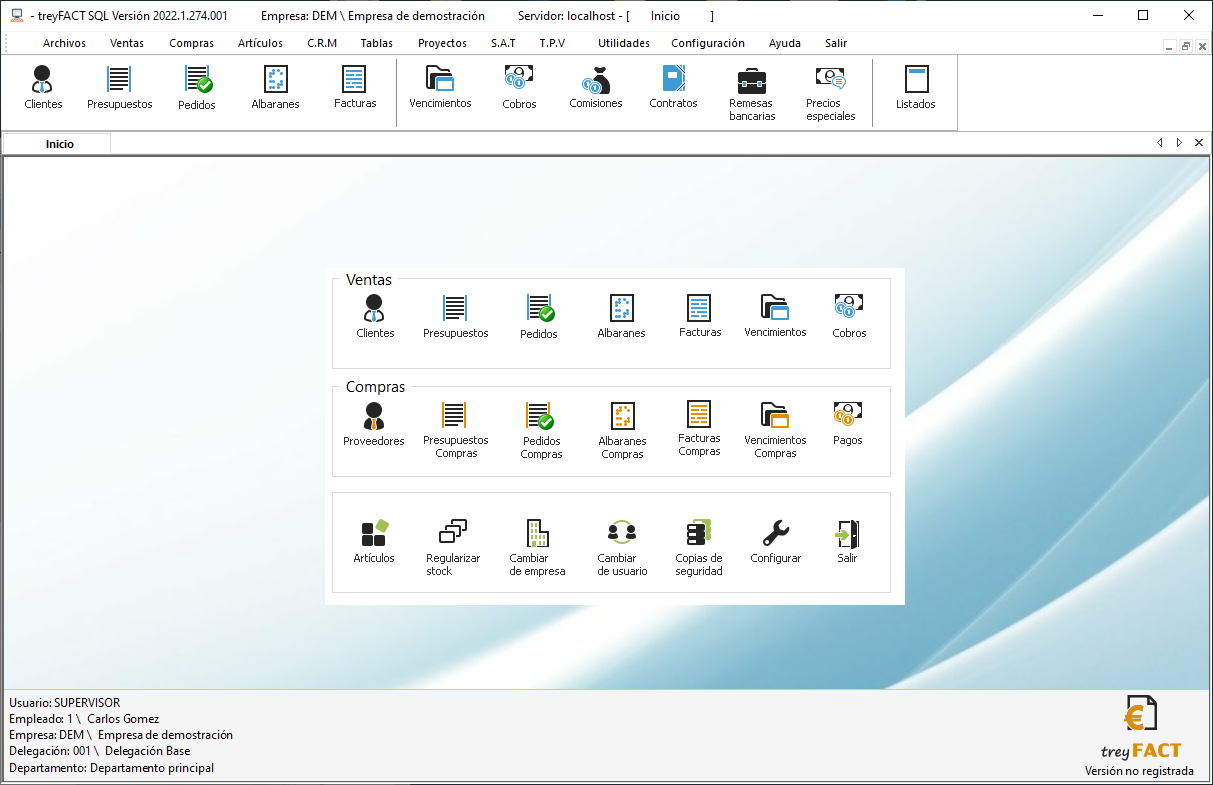Click the tab scroll left arrow
This screenshot has height=785, width=1213.
point(1160,143)
